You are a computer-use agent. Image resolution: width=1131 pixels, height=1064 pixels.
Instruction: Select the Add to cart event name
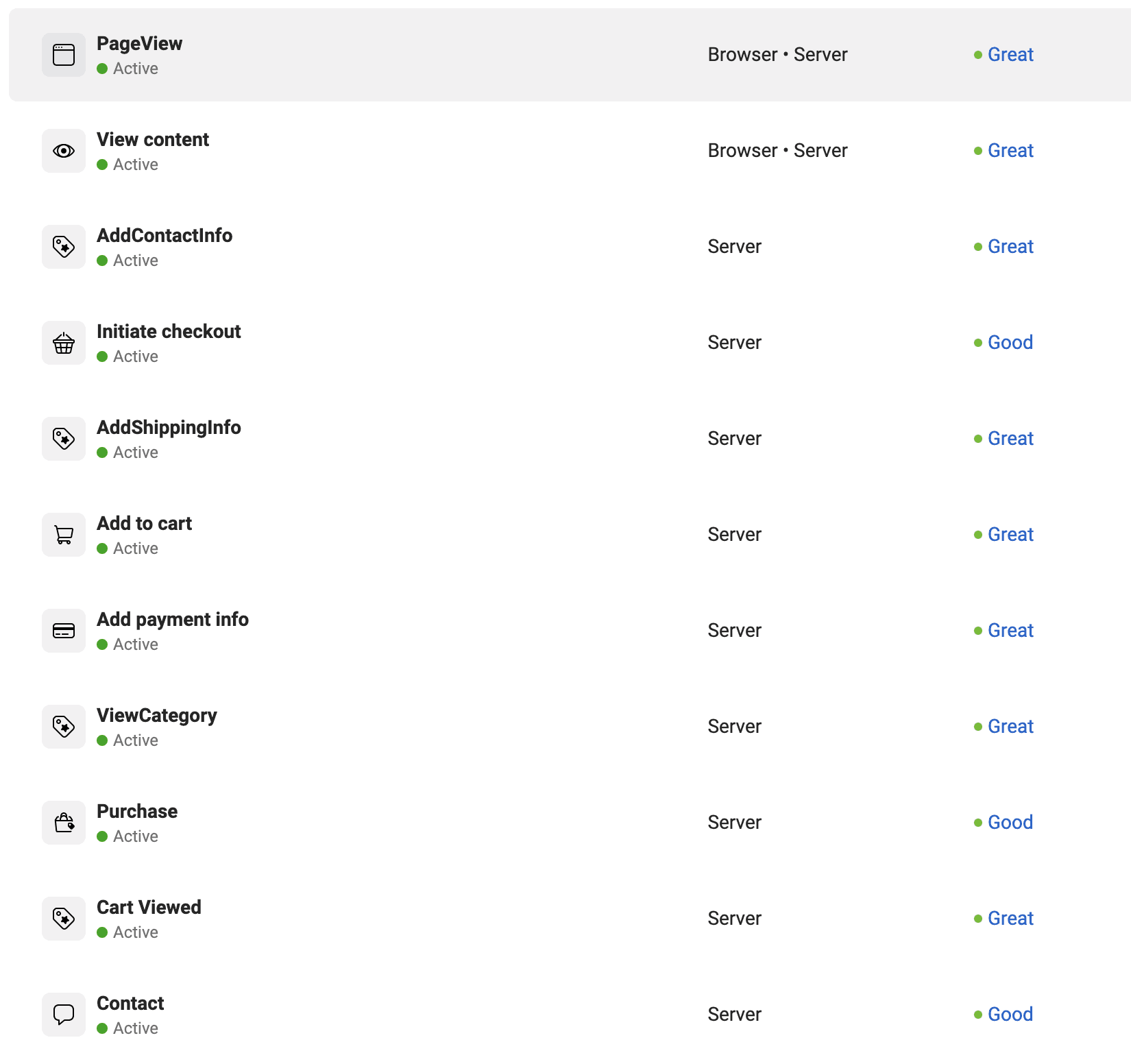144,524
